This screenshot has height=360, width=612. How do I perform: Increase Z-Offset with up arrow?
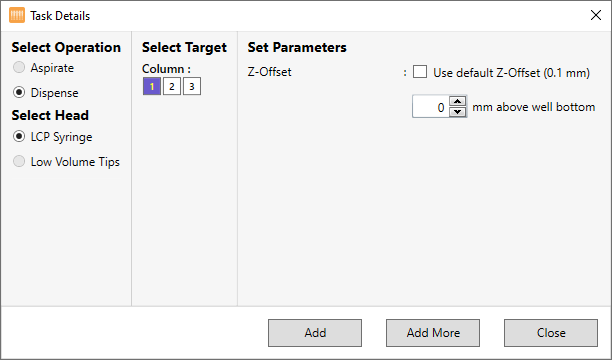(x=457, y=101)
